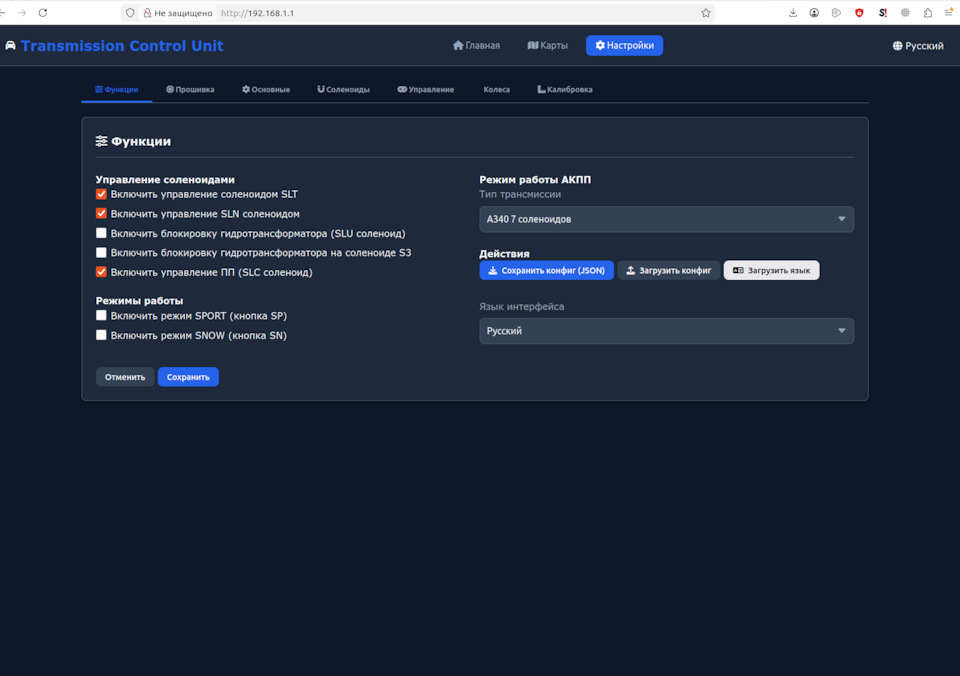Image resolution: width=960 pixels, height=676 pixels.
Task: Click the browser star bookmark control
Action: tap(705, 12)
